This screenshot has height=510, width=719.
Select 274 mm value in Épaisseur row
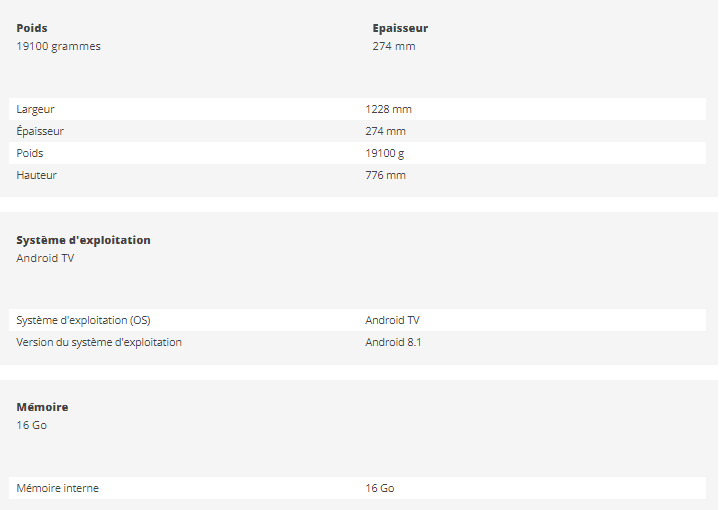coord(385,131)
